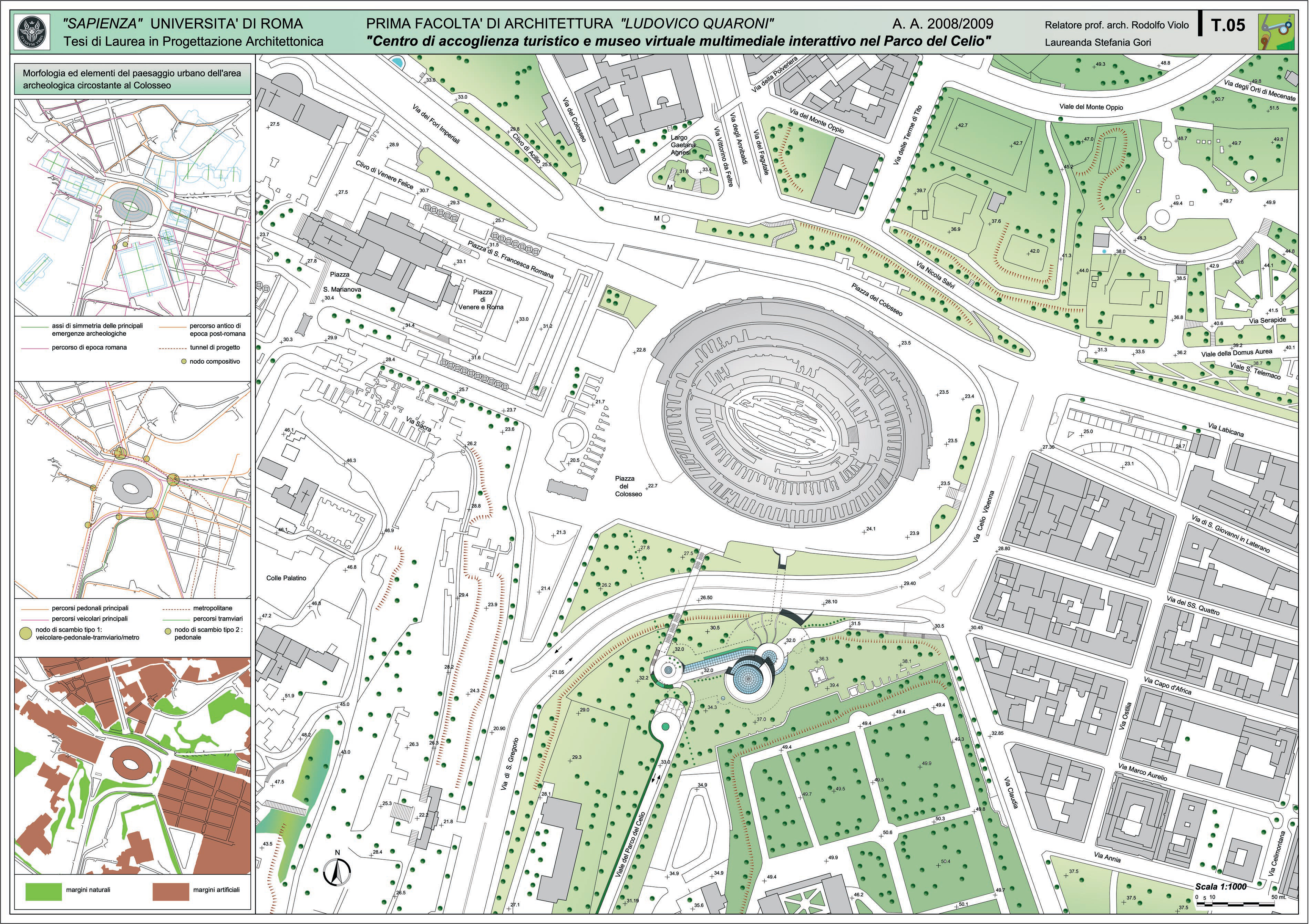Click the 'Via dei Fori Imperiali' street label
1309x924 pixels.
tap(435, 124)
